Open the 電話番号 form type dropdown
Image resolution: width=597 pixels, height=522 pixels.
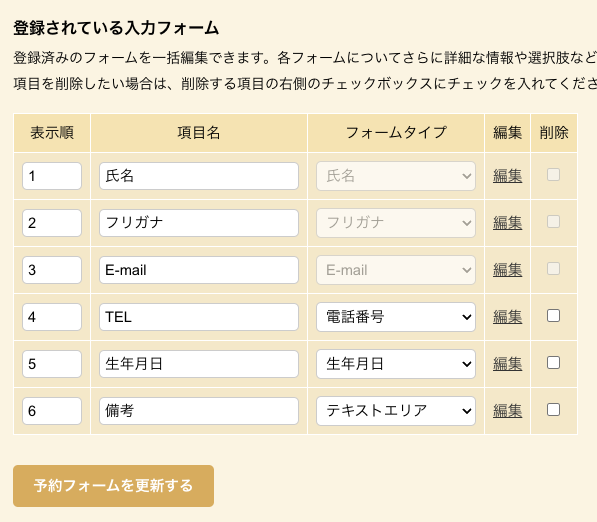396,317
